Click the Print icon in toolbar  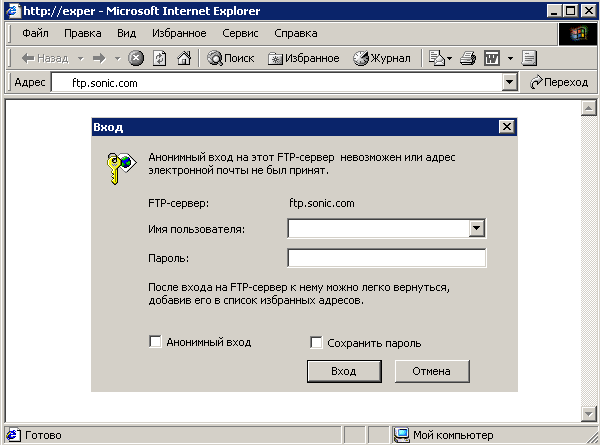click(x=468, y=58)
